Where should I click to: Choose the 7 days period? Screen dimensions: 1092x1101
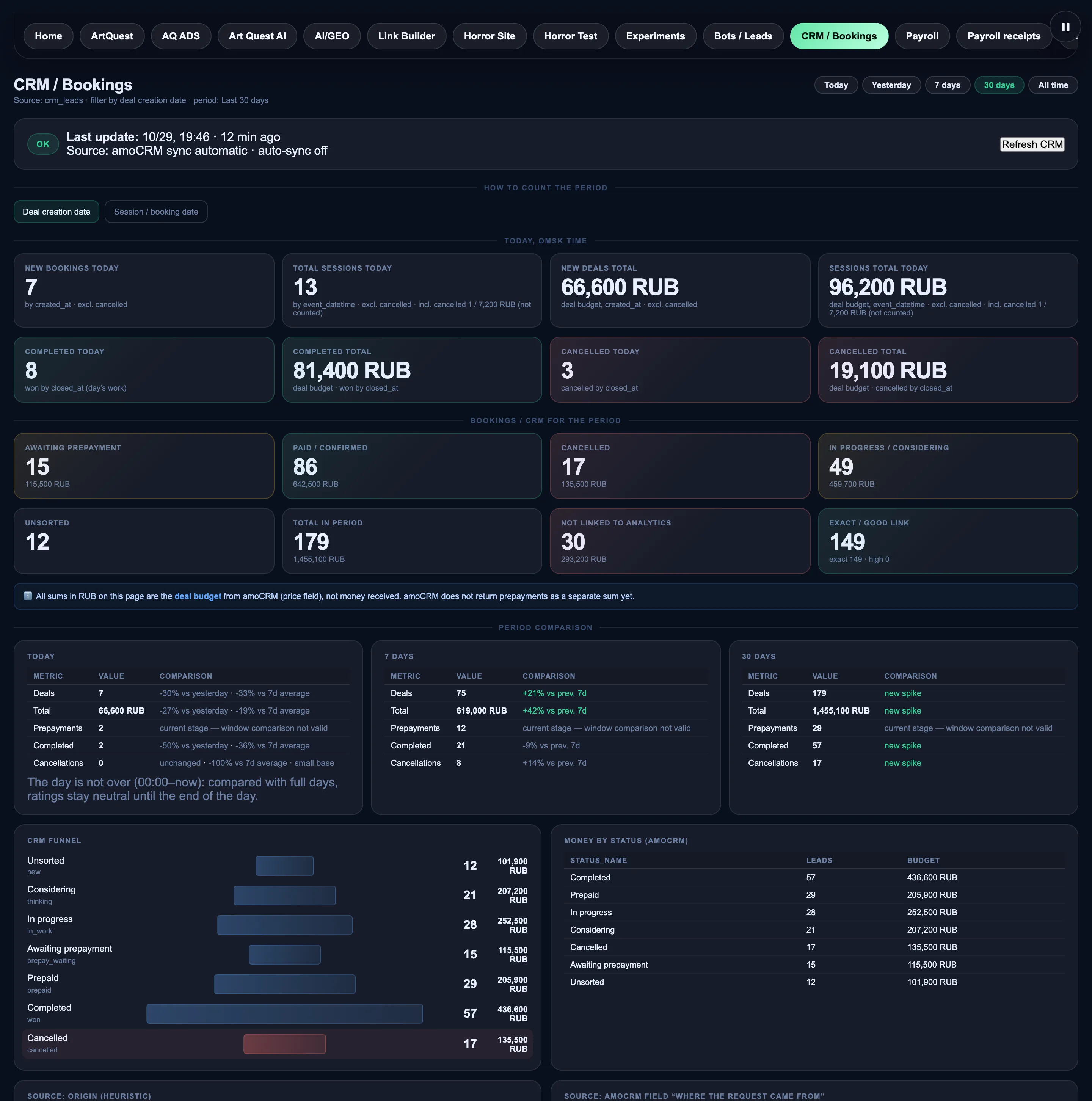947,85
